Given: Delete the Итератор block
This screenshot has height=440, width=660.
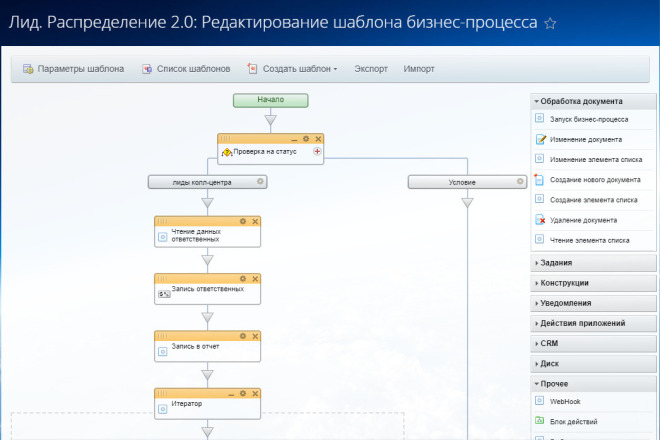Looking at the screenshot, I should click(x=255, y=394).
